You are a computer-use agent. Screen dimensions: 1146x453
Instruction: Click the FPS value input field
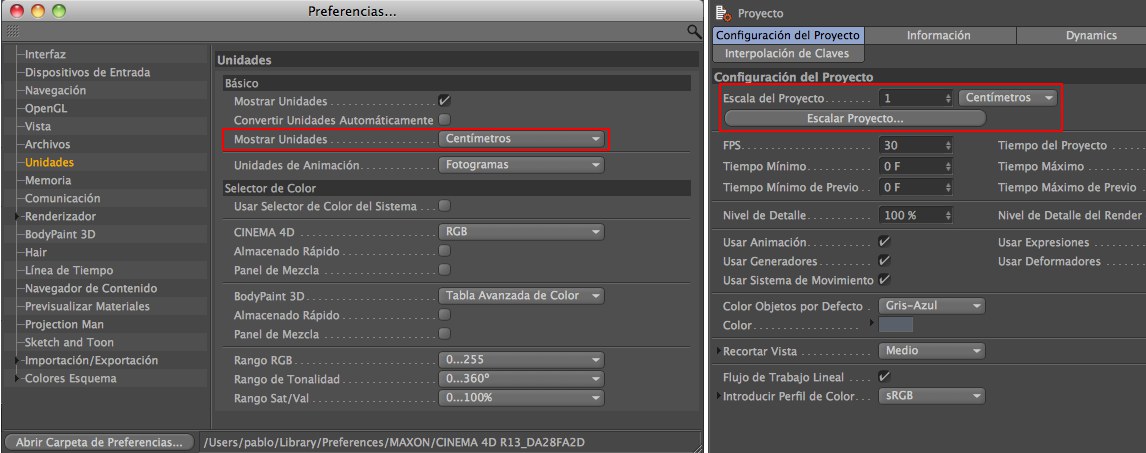pyautogui.click(x=910, y=146)
